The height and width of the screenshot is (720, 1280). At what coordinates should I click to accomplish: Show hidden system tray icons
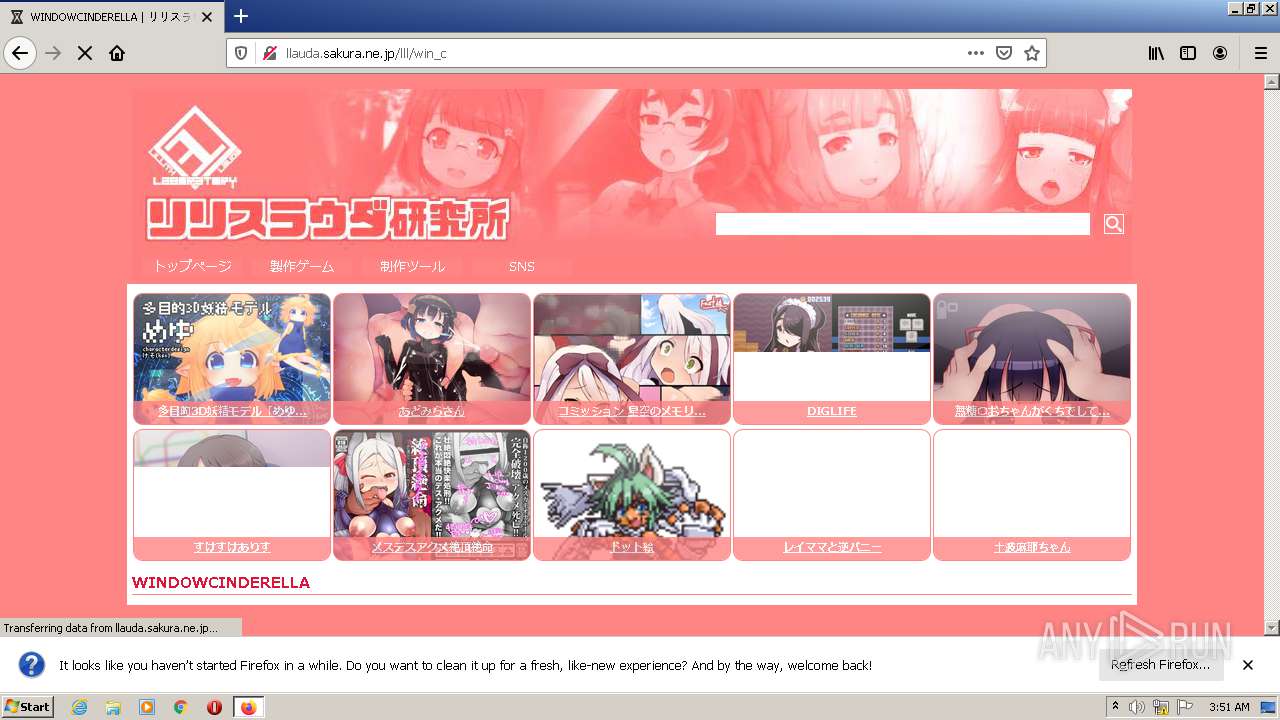click(x=1115, y=707)
